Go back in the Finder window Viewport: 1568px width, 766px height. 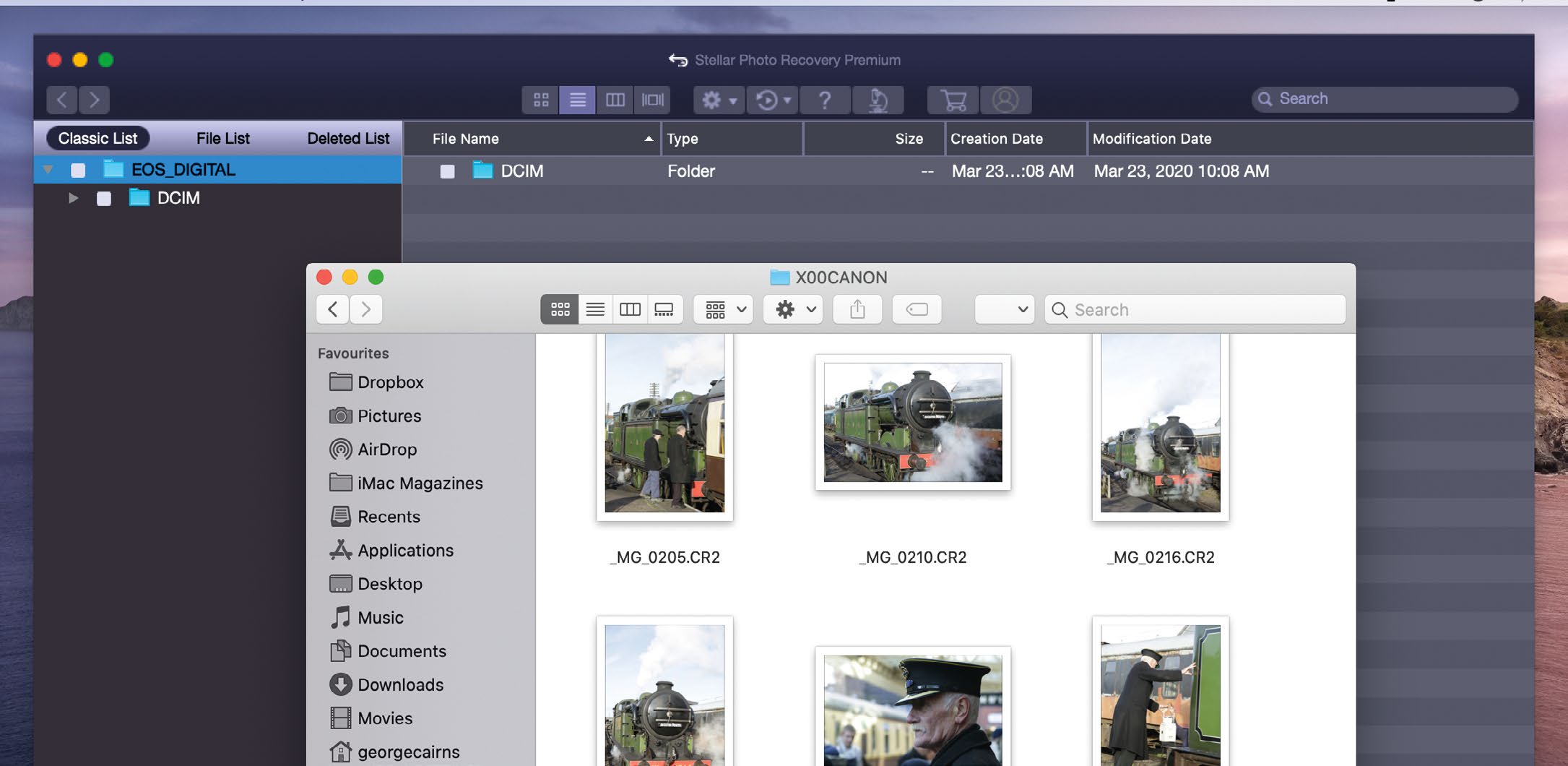[x=332, y=309]
